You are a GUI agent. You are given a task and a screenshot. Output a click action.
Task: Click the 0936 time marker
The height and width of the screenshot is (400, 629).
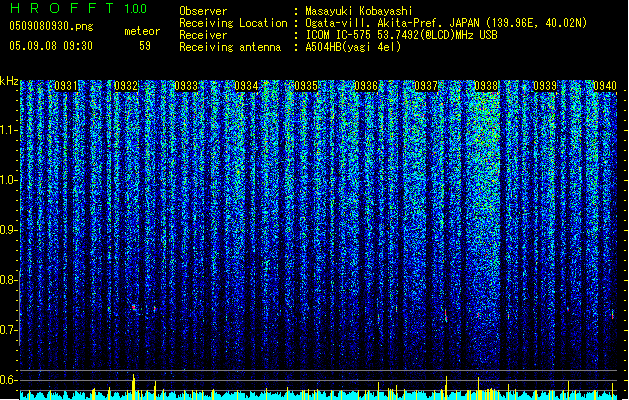click(x=366, y=86)
